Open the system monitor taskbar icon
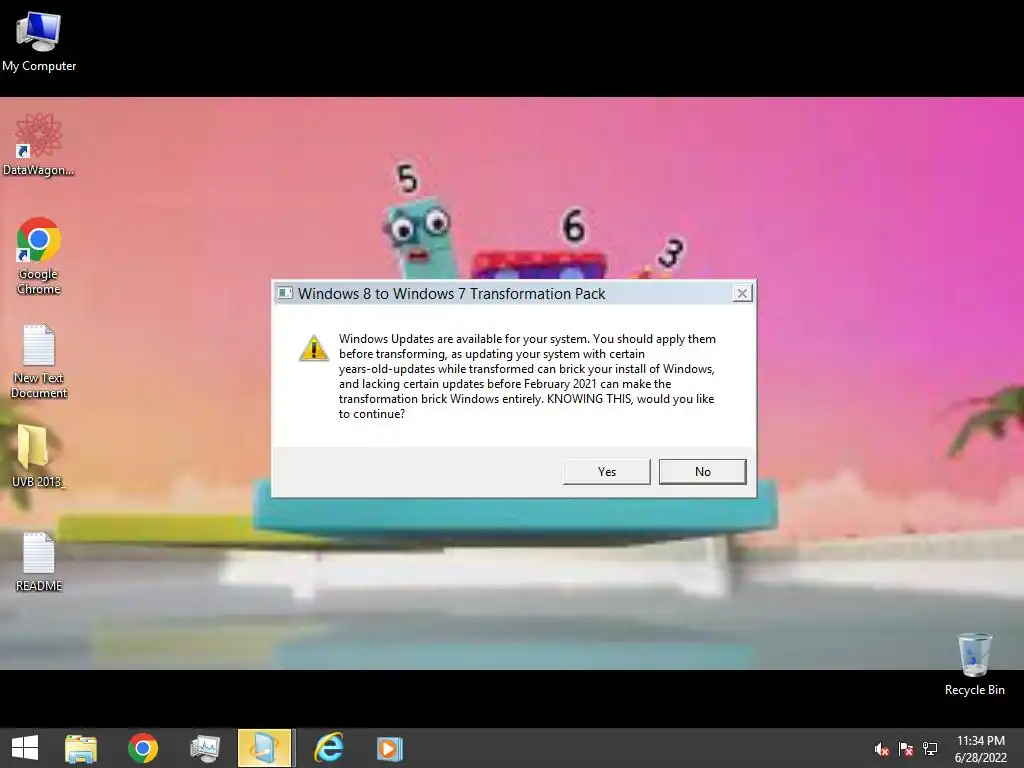The width and height of the screenshot is (1024, 768). [204, 748]
